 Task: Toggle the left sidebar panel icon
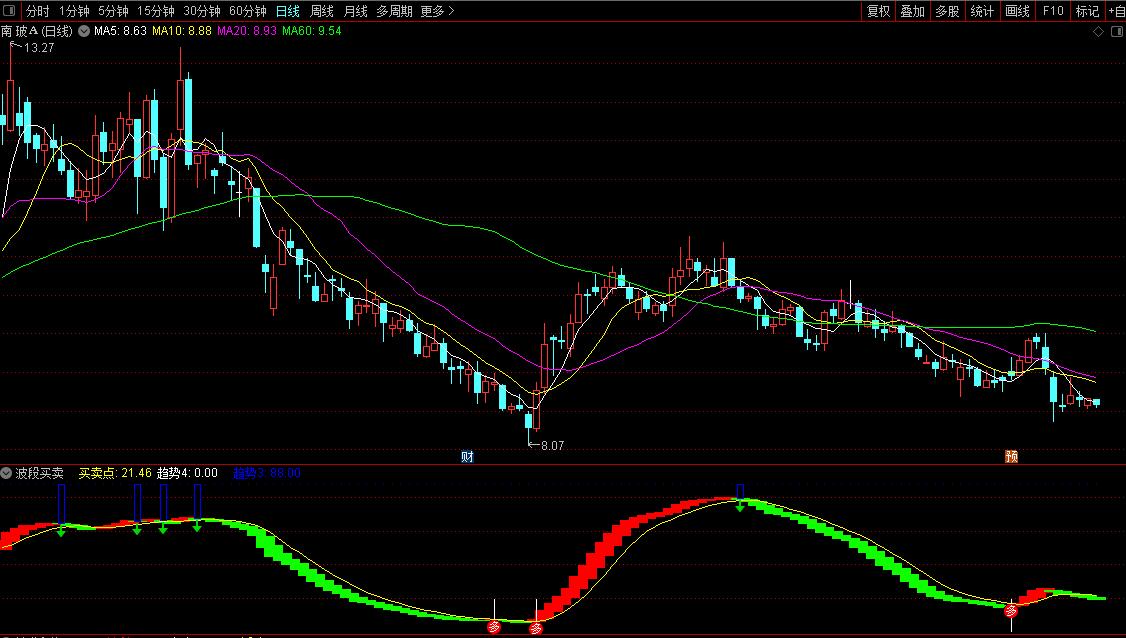coord(9,11)
